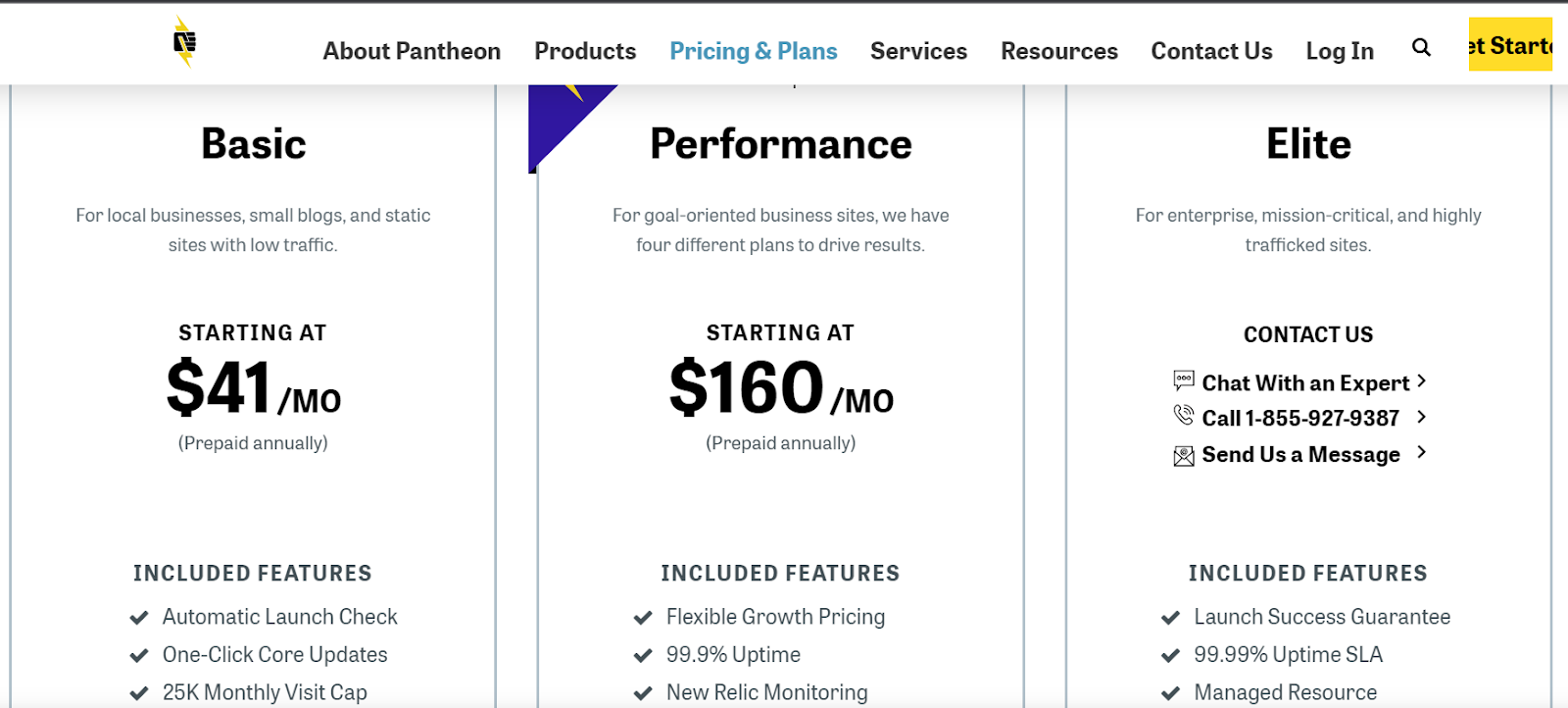Image resolution: width=1568 pixels, height=708 pixels.
Task: Click arrow next to Chat With an Expert
Action: point(1422,380)
